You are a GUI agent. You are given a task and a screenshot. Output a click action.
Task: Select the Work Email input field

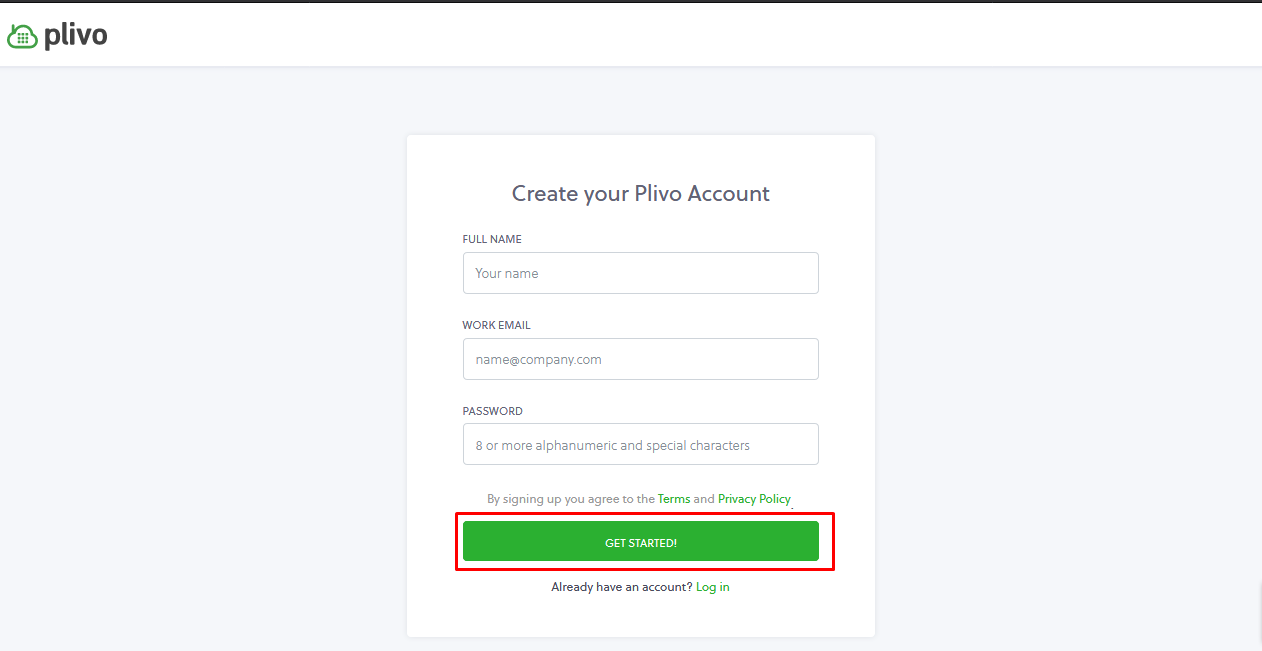(x=640, y=359)
